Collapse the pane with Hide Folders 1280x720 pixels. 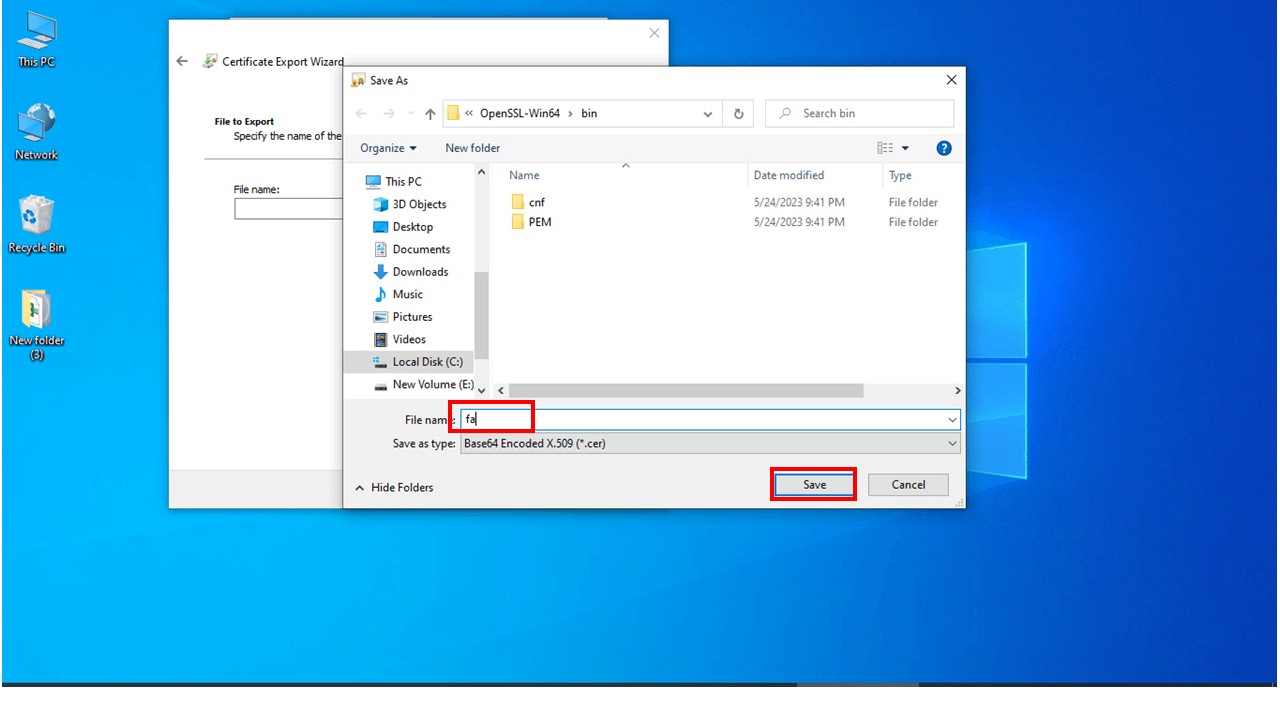point(394,488)
